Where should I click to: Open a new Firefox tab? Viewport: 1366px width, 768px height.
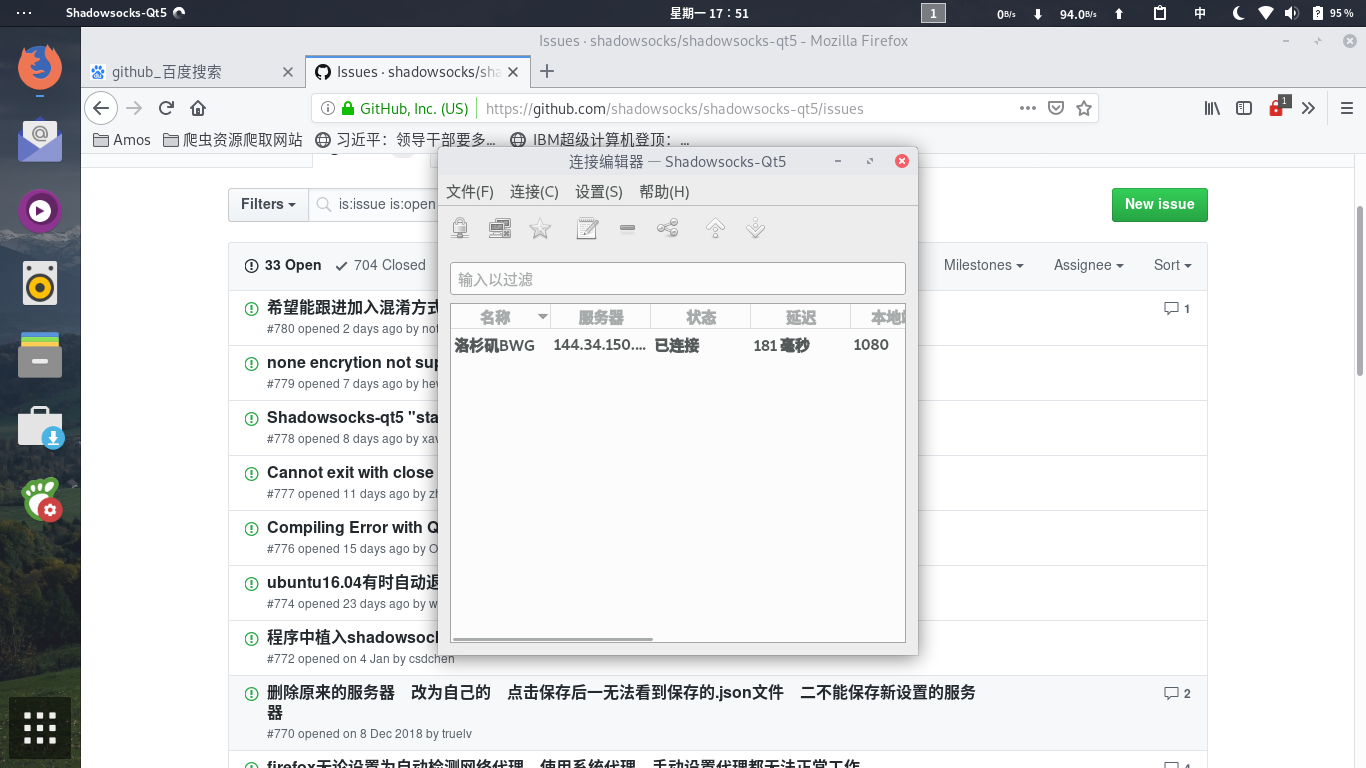(x=547, y=71)
